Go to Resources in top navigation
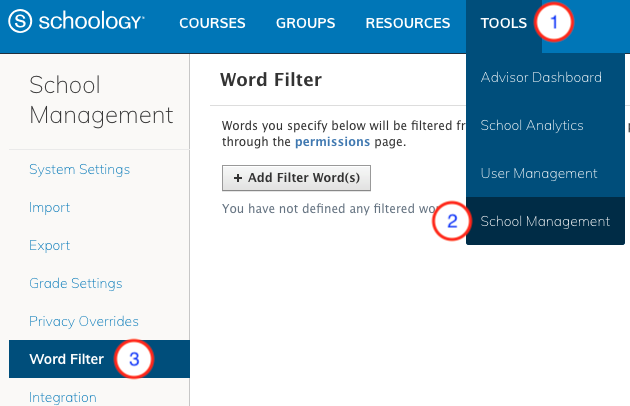 (x=407, y=23)
